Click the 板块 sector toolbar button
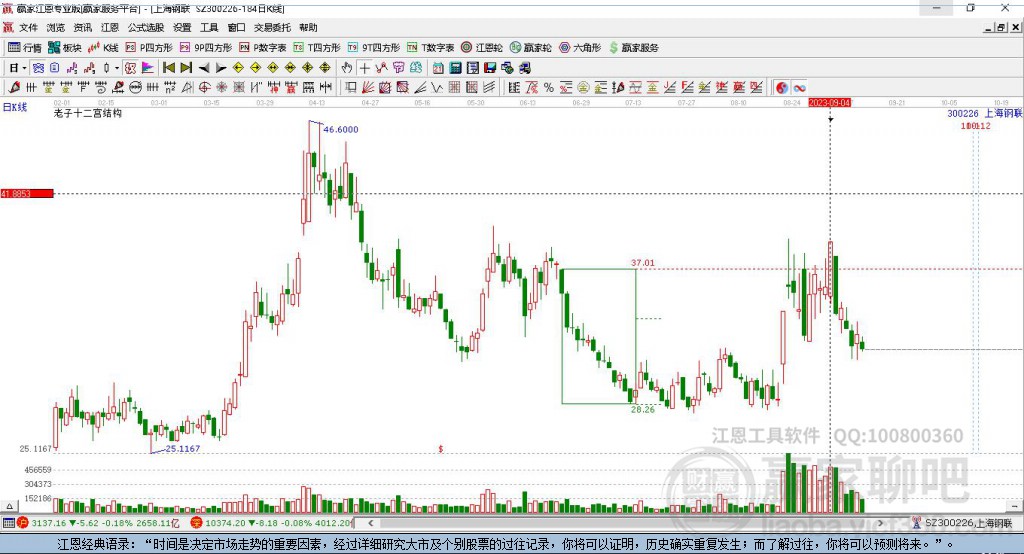 65,48
